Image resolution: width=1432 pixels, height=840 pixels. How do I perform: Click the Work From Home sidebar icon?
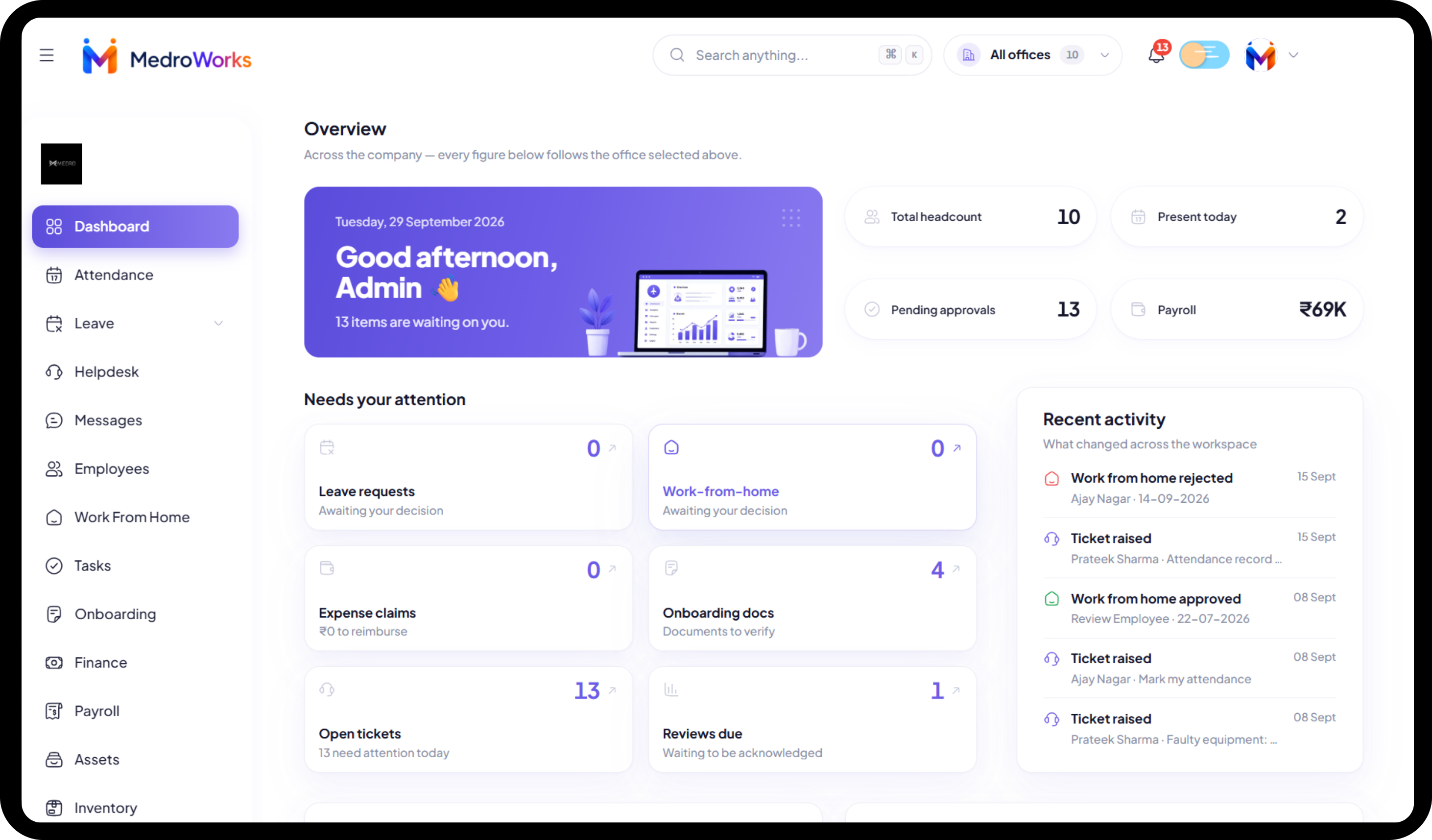point(54,517)
